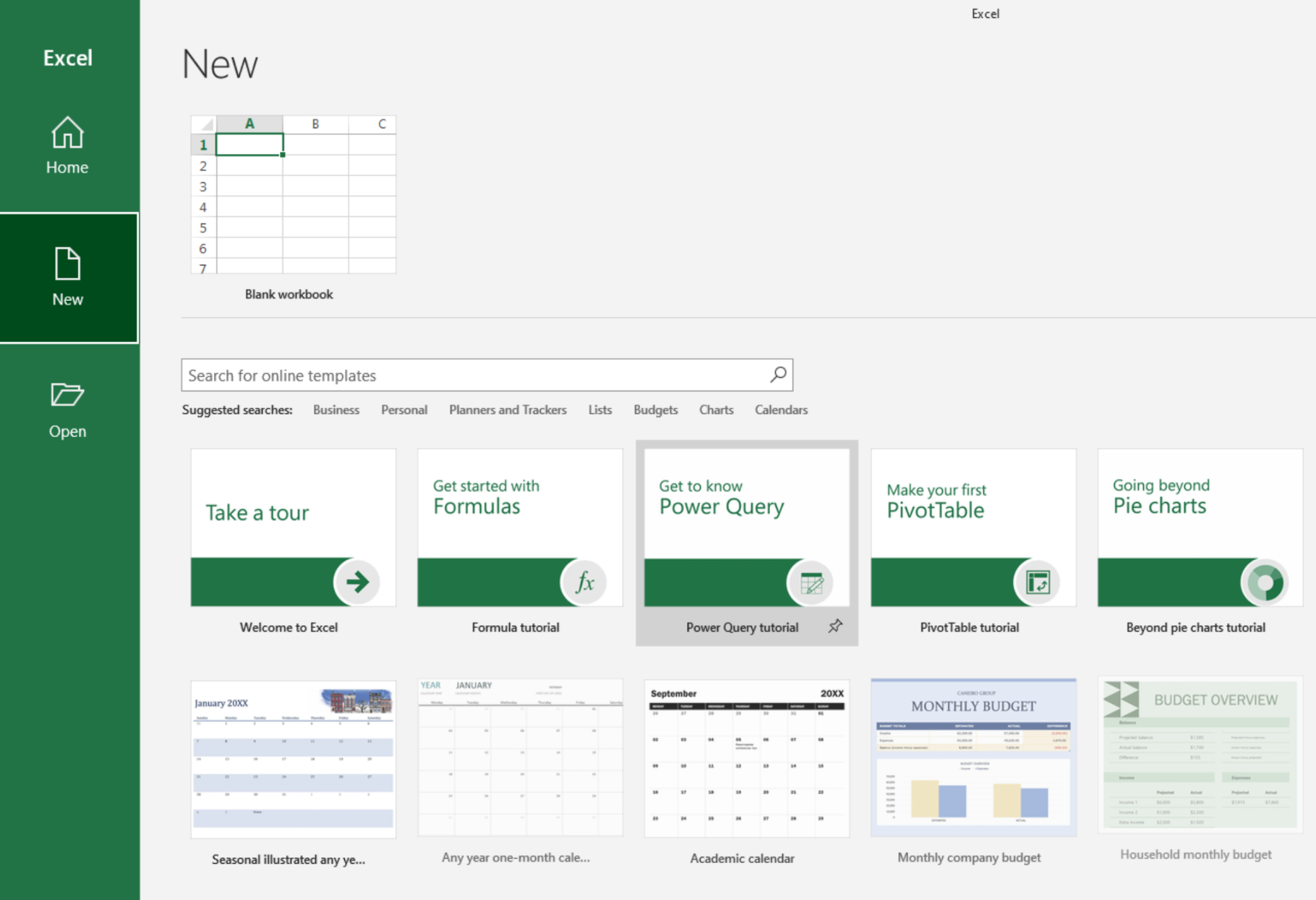The image size is (1316, 900).
Task: Browse the Calendars suggested search
Action: point(781,409)
